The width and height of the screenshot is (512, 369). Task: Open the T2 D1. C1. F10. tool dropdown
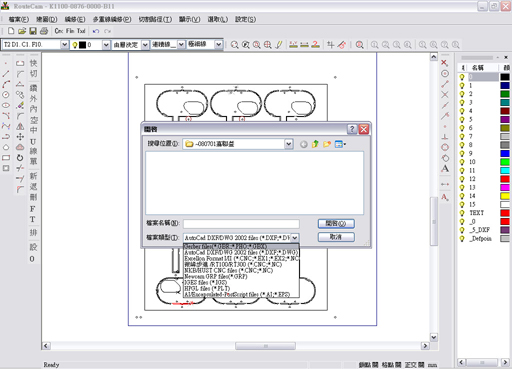tap(65, 45)
